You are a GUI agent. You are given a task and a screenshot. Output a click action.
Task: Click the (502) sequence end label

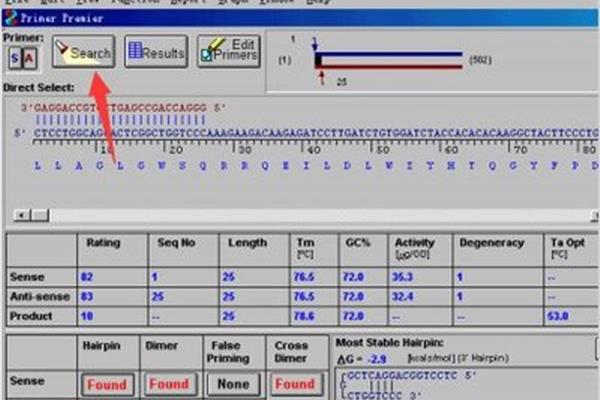480,60
